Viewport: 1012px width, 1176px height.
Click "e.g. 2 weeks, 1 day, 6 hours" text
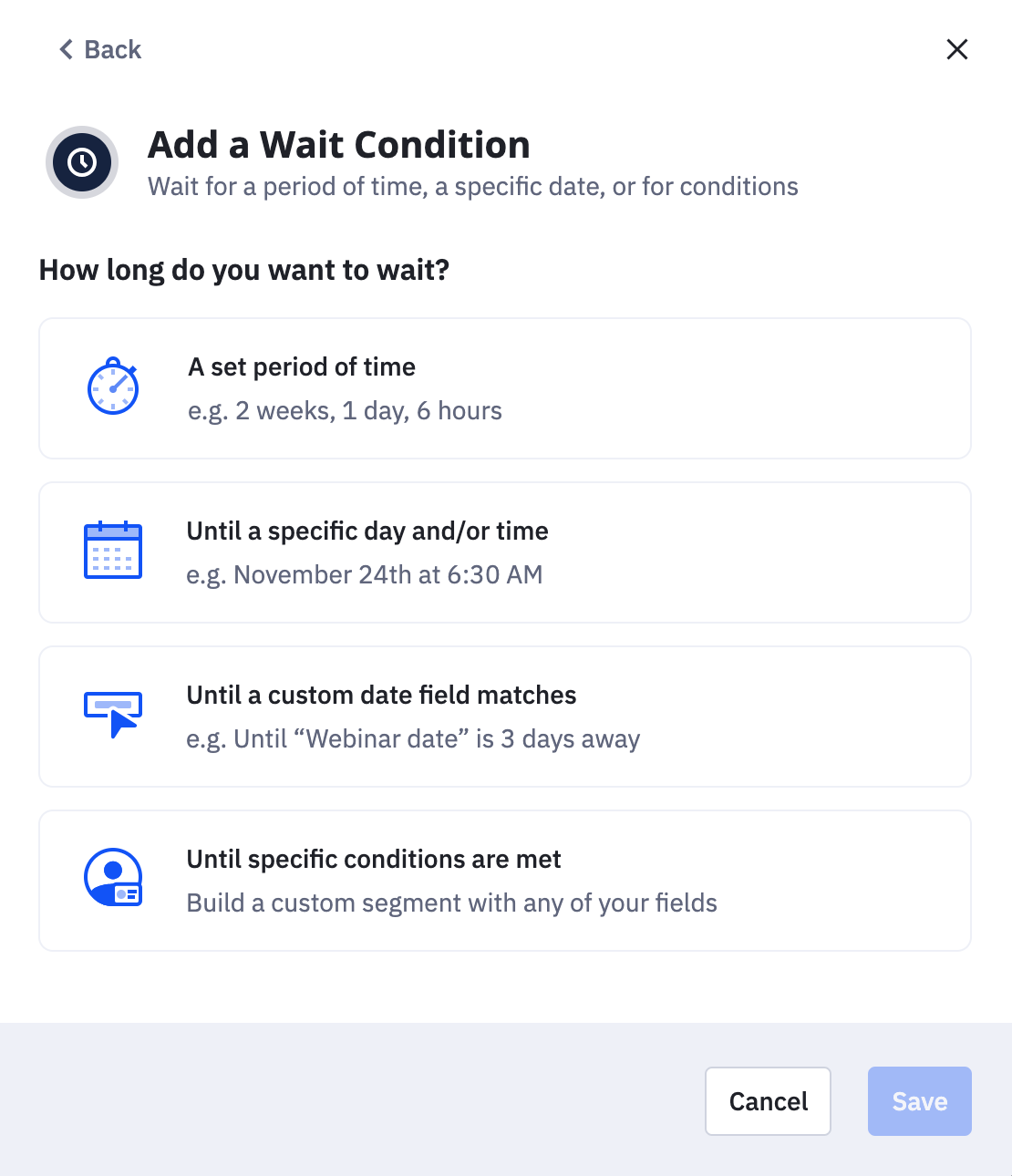click(x=345, y=411)
